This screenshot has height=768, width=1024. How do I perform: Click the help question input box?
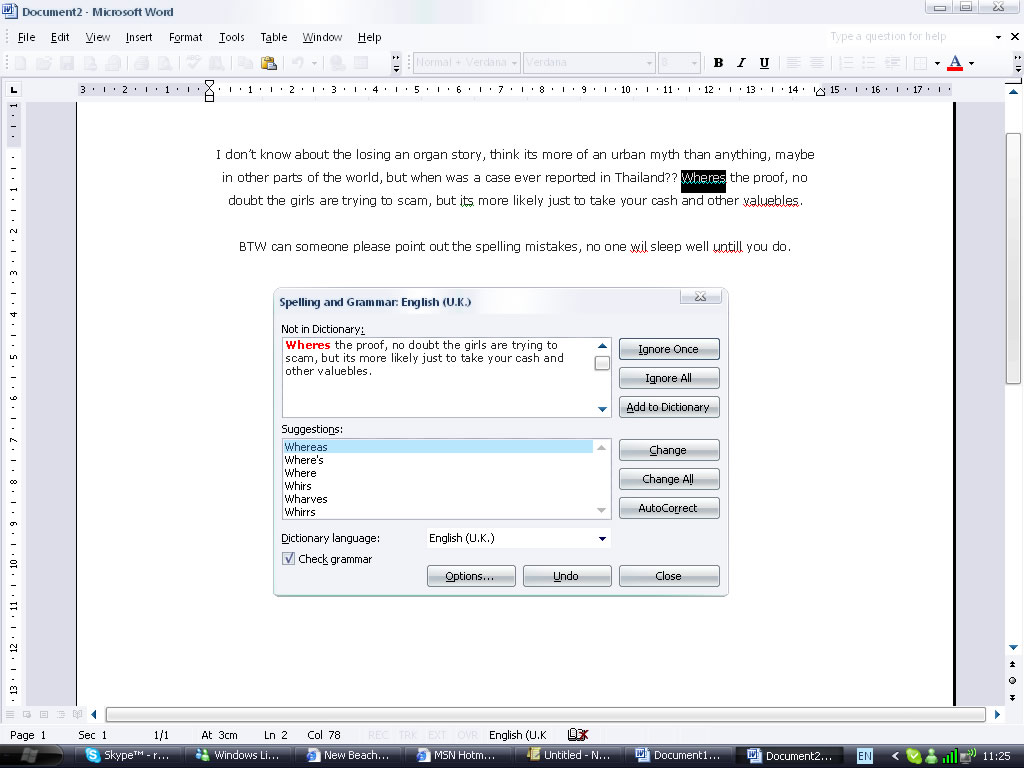[x=900, y=37]
